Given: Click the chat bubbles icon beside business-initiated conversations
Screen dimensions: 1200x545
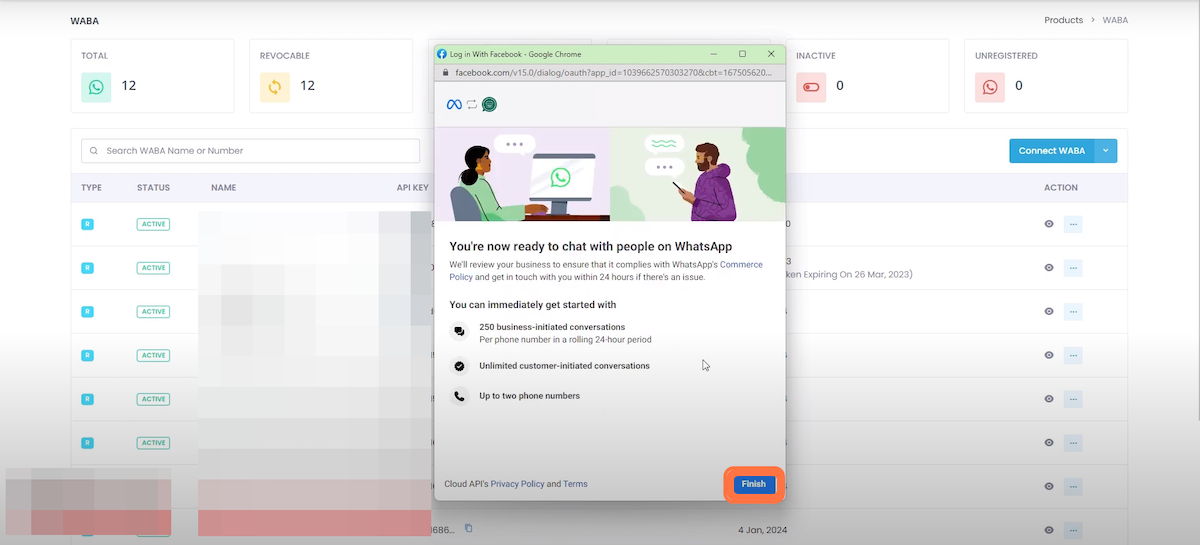Looking at the screenshot, I should click(x=459, y=332).
